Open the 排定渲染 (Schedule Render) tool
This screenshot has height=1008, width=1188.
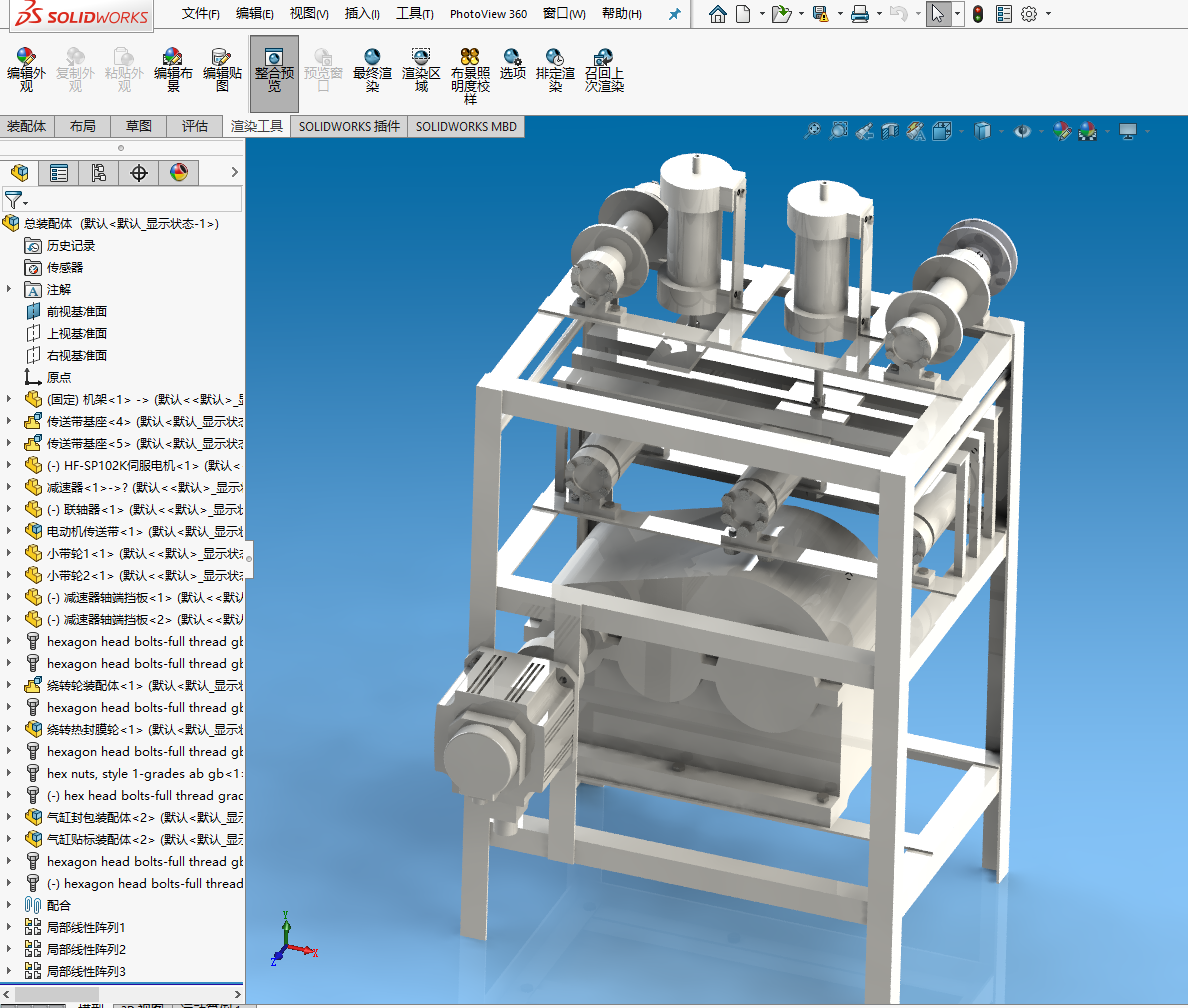pos(555,70)
